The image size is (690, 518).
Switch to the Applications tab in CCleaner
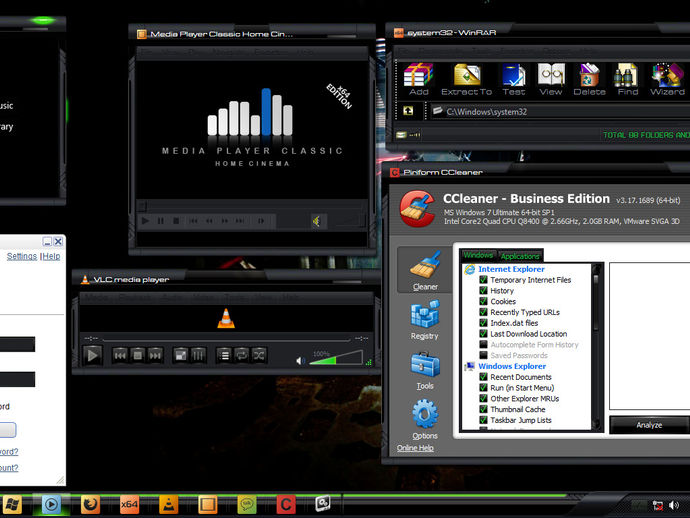pos(520,256)
